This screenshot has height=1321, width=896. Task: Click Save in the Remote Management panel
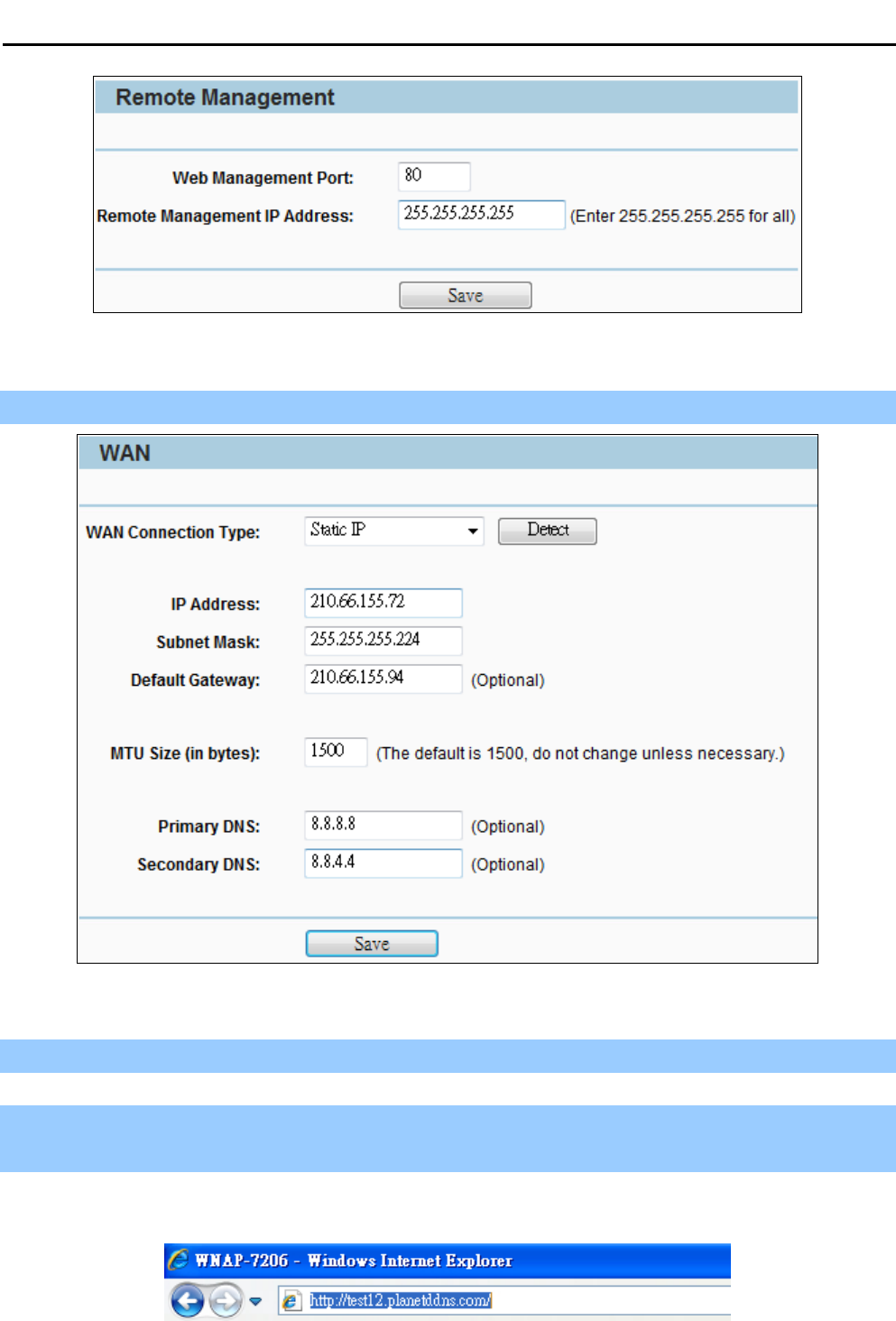pyautogui.click(x=466, y=295)
